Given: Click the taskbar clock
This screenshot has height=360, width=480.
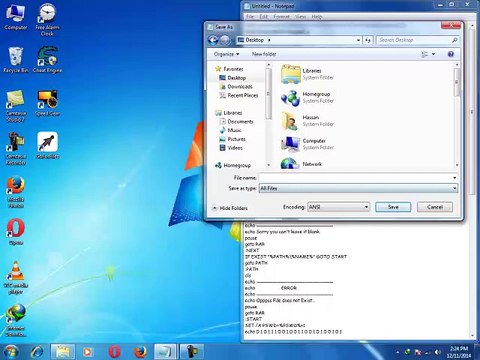Looking at the screenshot, I should 459,352.
